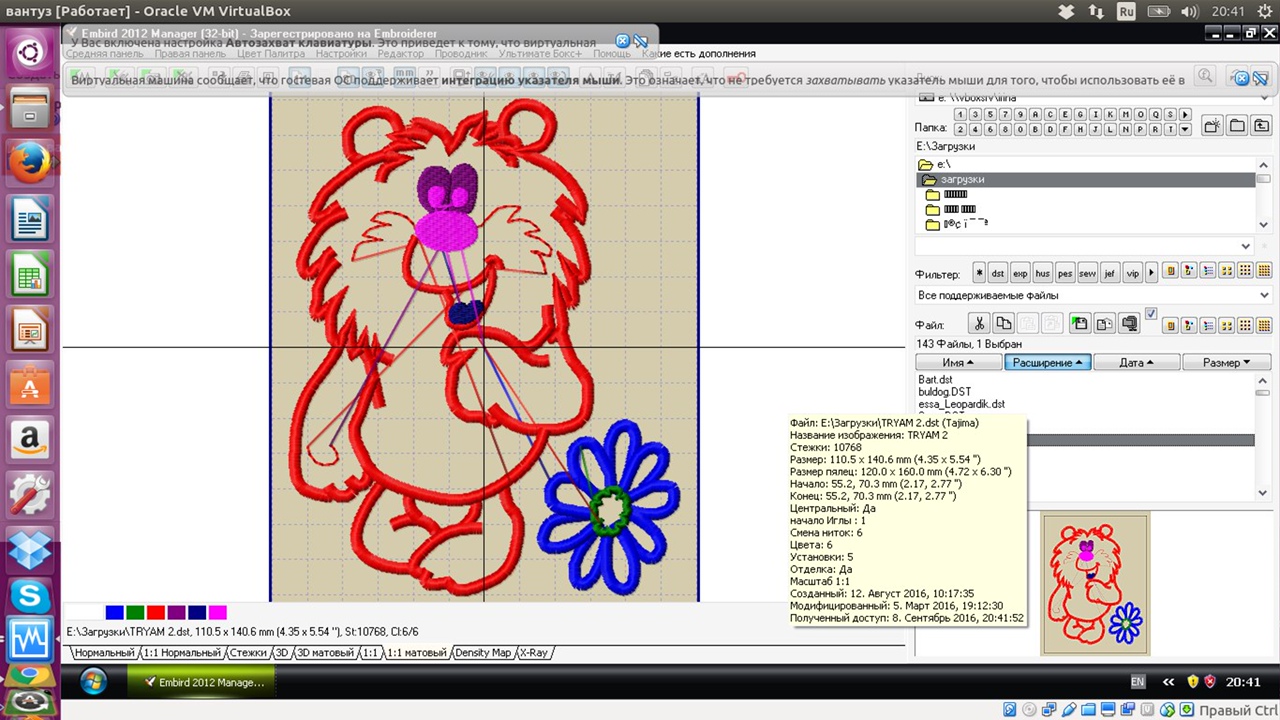
Task: Show more folder shortcuts with right arrow
Action: click(x=1185, y=114)
